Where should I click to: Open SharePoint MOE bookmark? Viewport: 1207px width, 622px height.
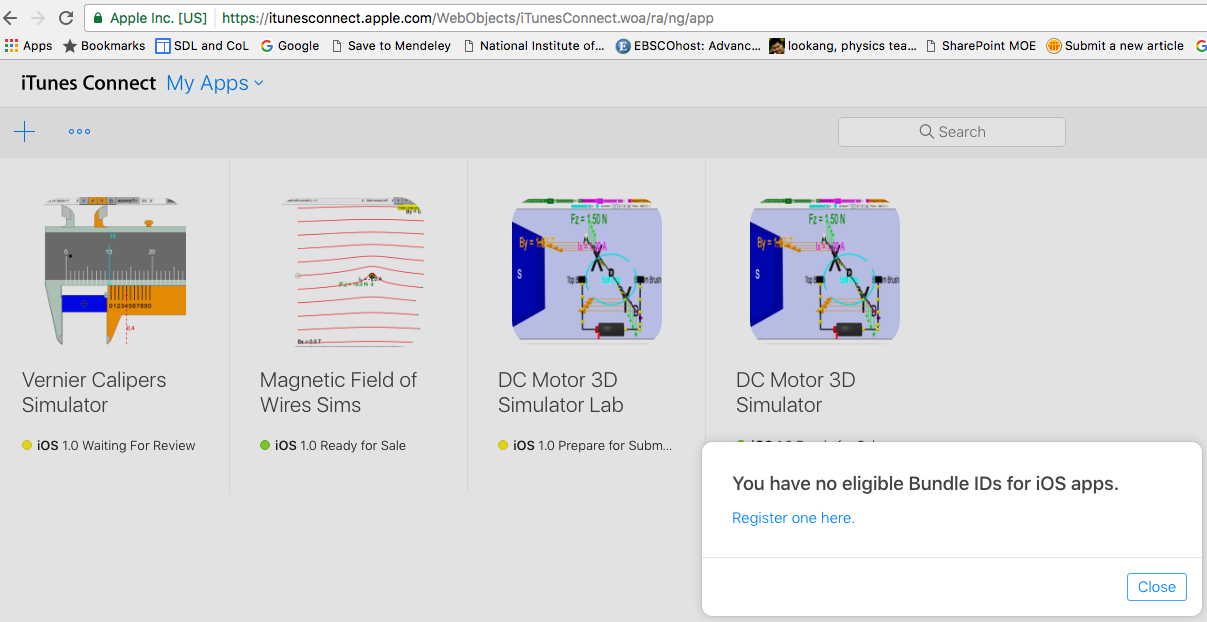pyautogui.click(x=981, y=45)
